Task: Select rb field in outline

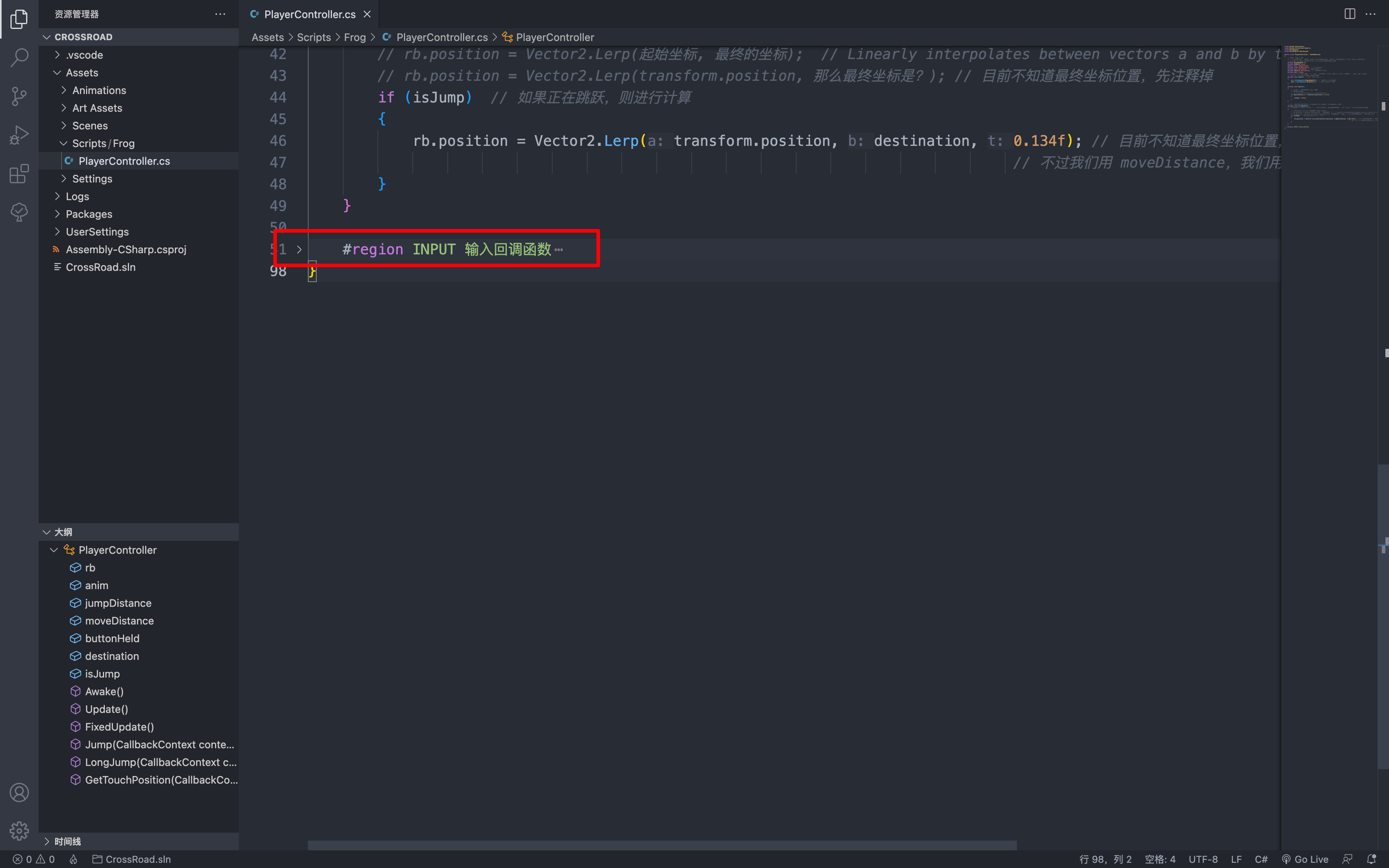Action: [x=138, y=568]
